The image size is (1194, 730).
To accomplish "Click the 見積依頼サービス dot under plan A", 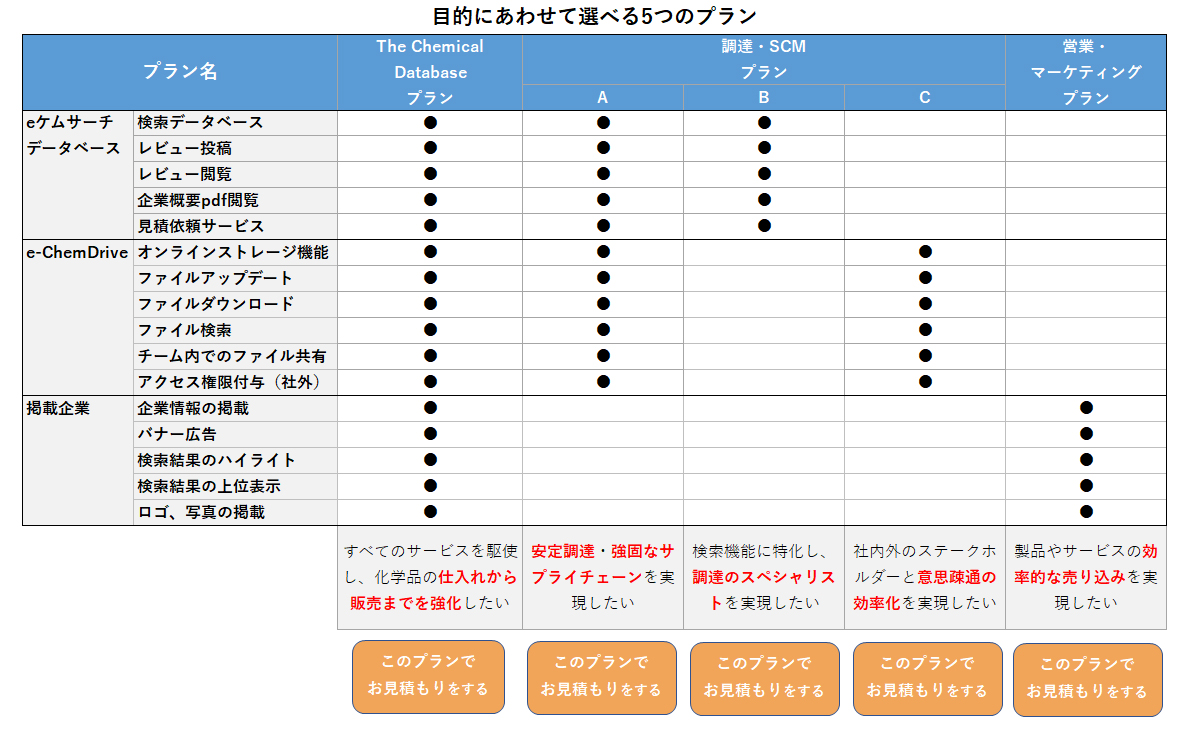I will pyautogui.click(x=603, y=225).
